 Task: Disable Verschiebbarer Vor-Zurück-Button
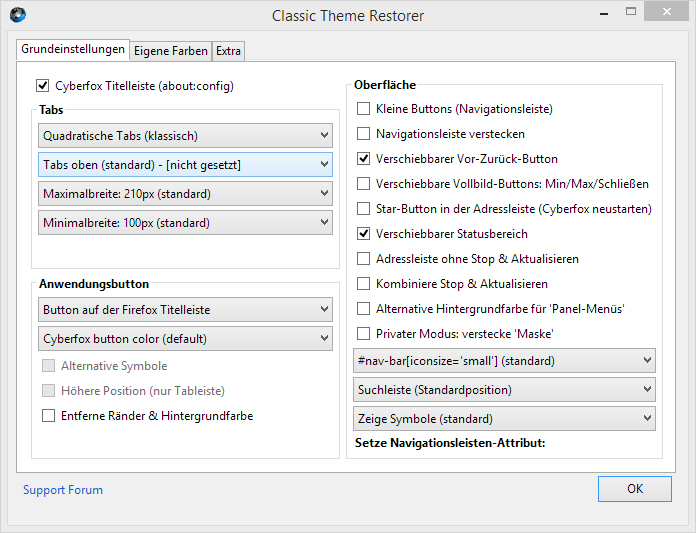click(364, 159)
